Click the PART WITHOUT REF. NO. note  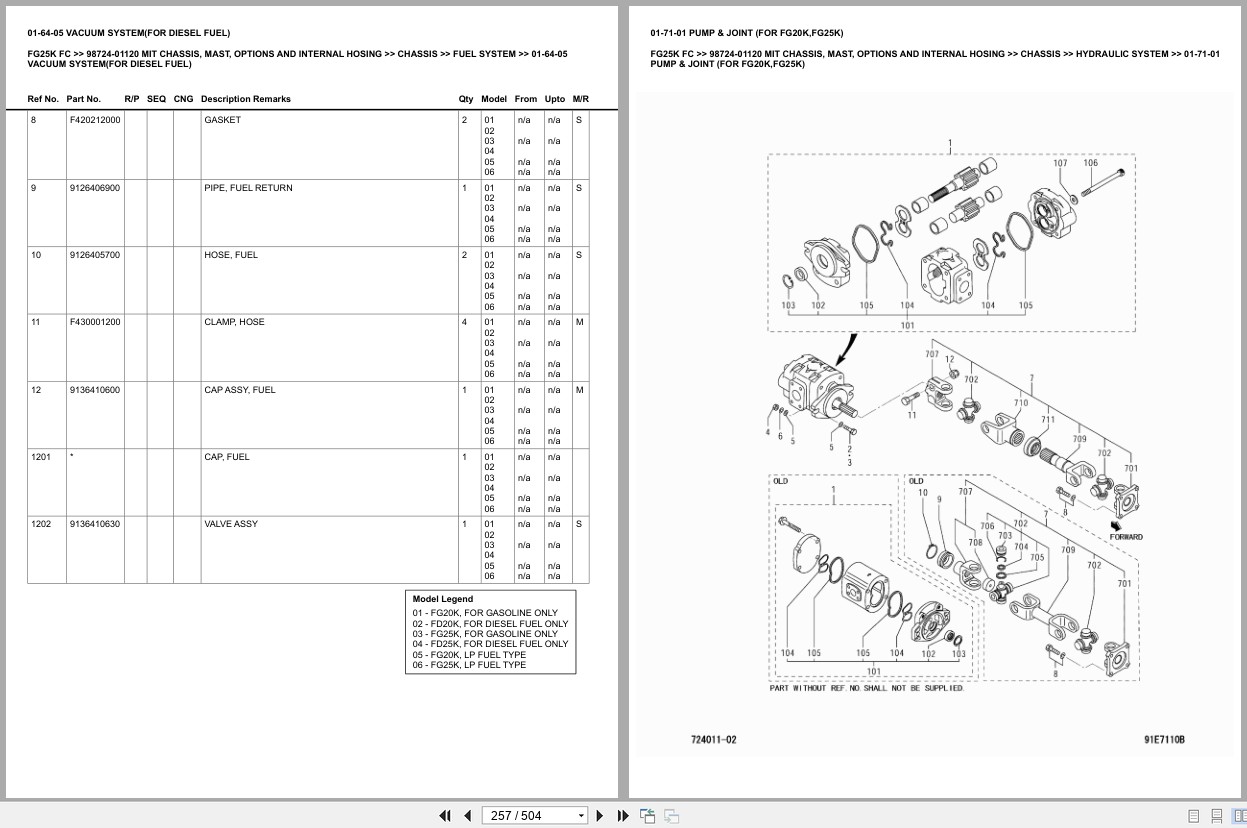pyautogui.click(x=866, y=688)
